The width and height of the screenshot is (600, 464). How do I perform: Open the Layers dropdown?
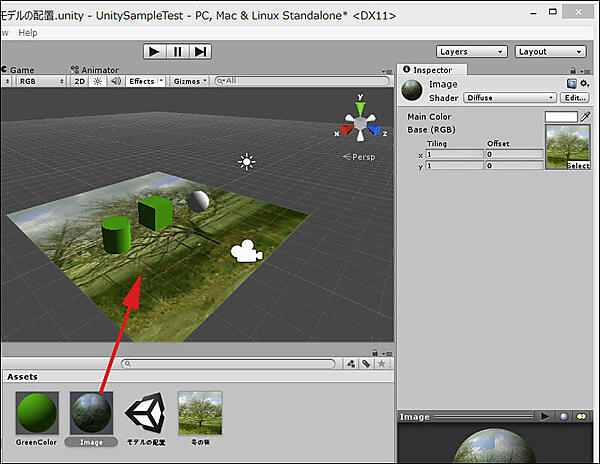coord(472,52)
